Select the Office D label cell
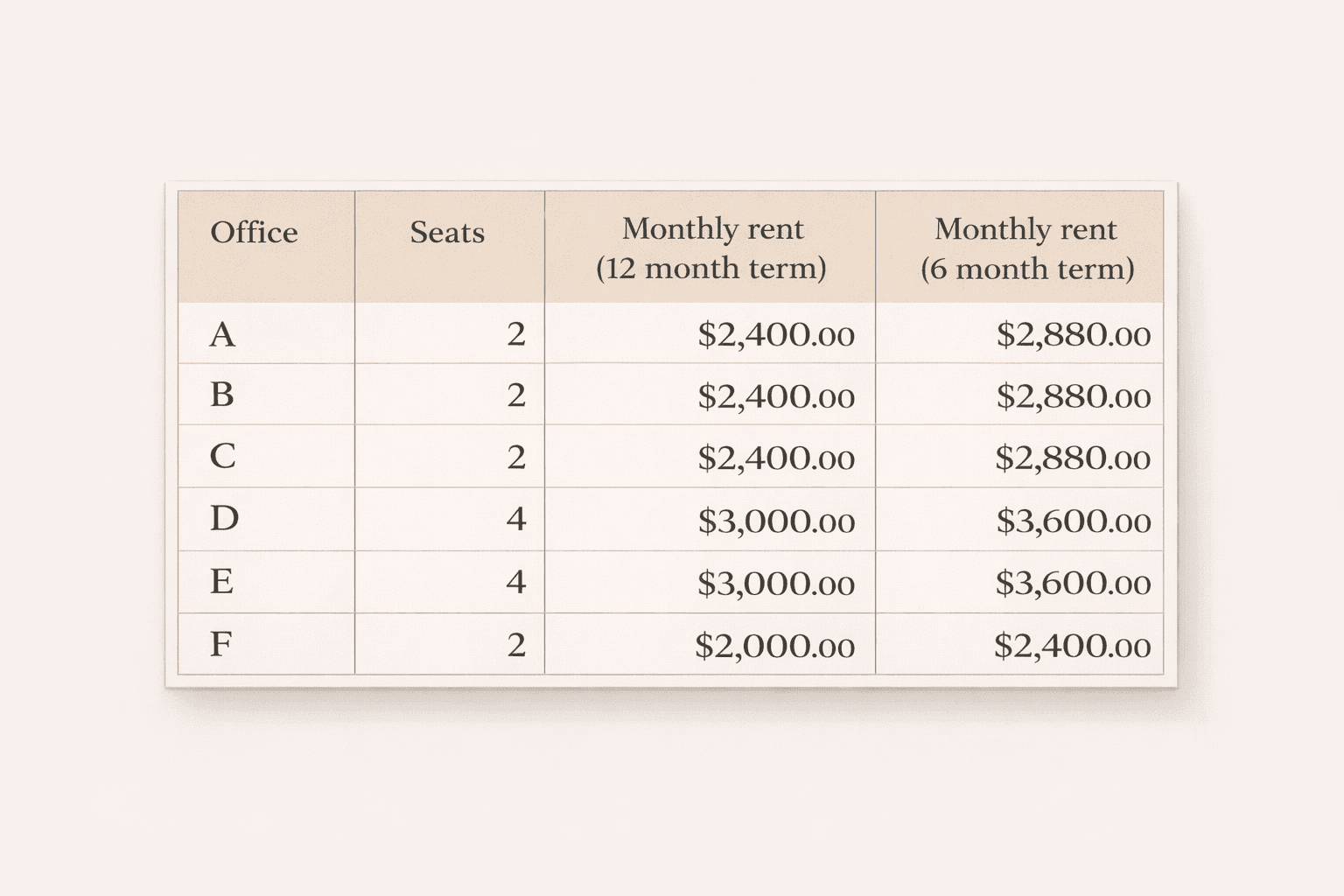This screenshot has height=896, width=1344. point(224,519)
